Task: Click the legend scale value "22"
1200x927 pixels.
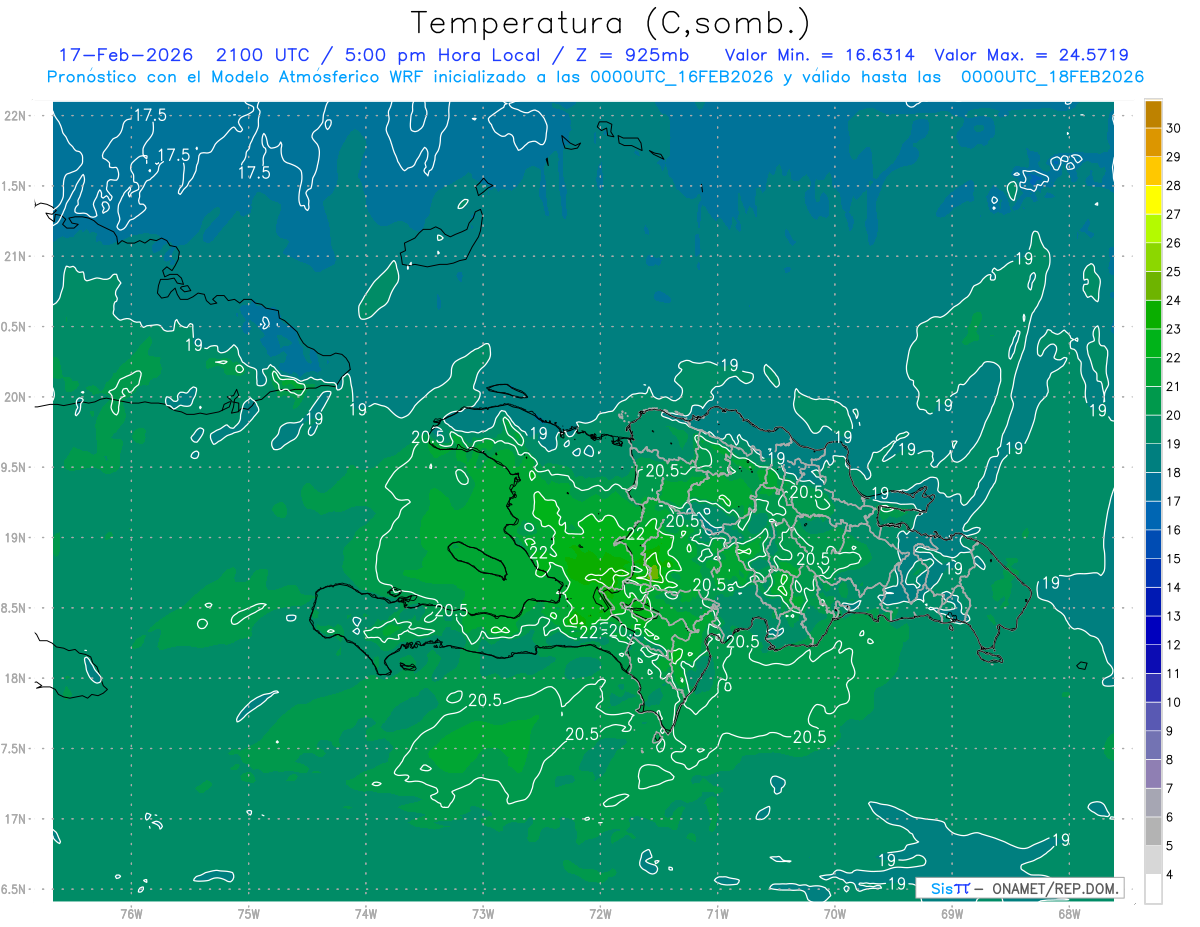Action: pos(1174,358)
